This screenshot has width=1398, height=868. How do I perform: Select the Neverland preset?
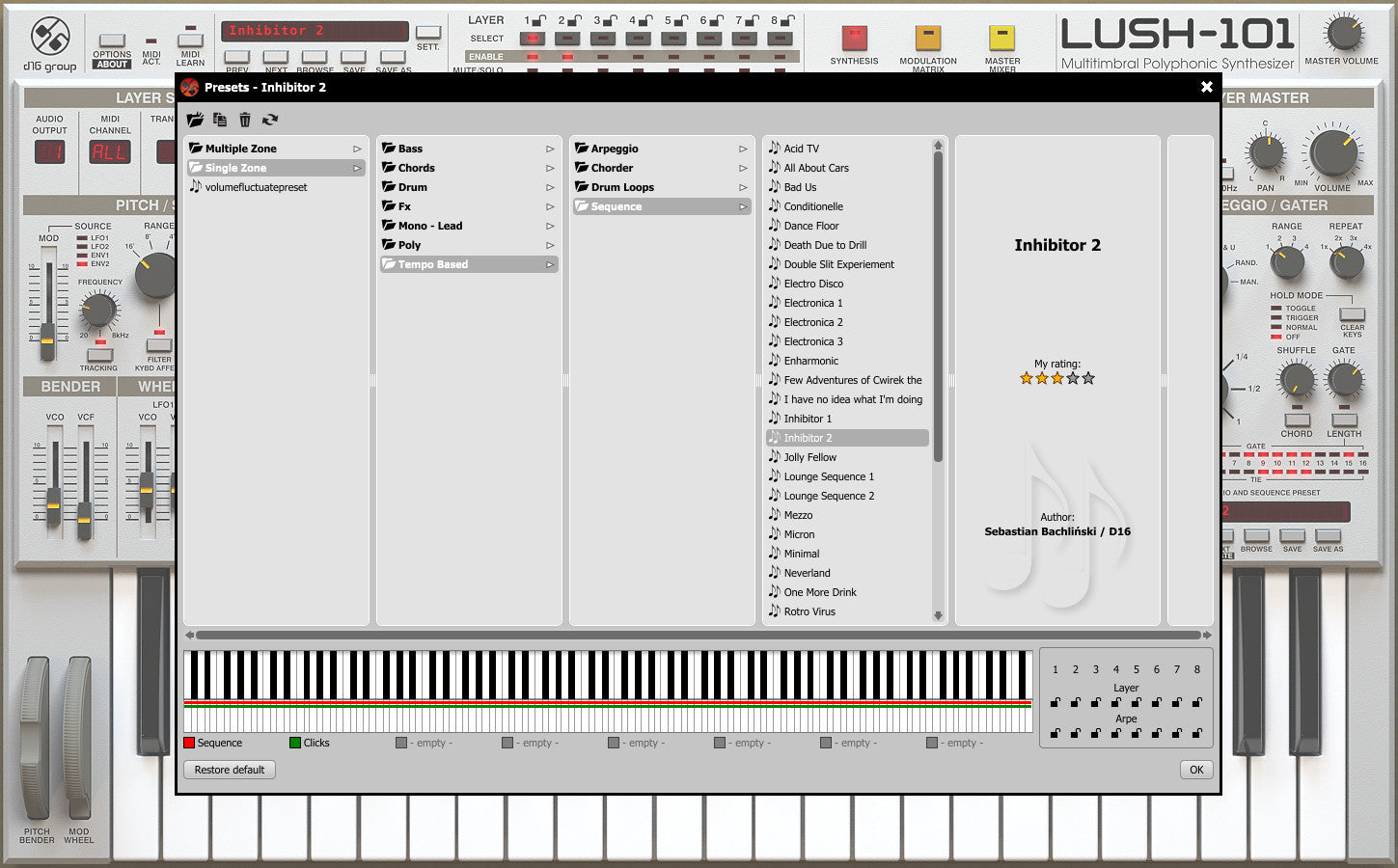[848, 573]
